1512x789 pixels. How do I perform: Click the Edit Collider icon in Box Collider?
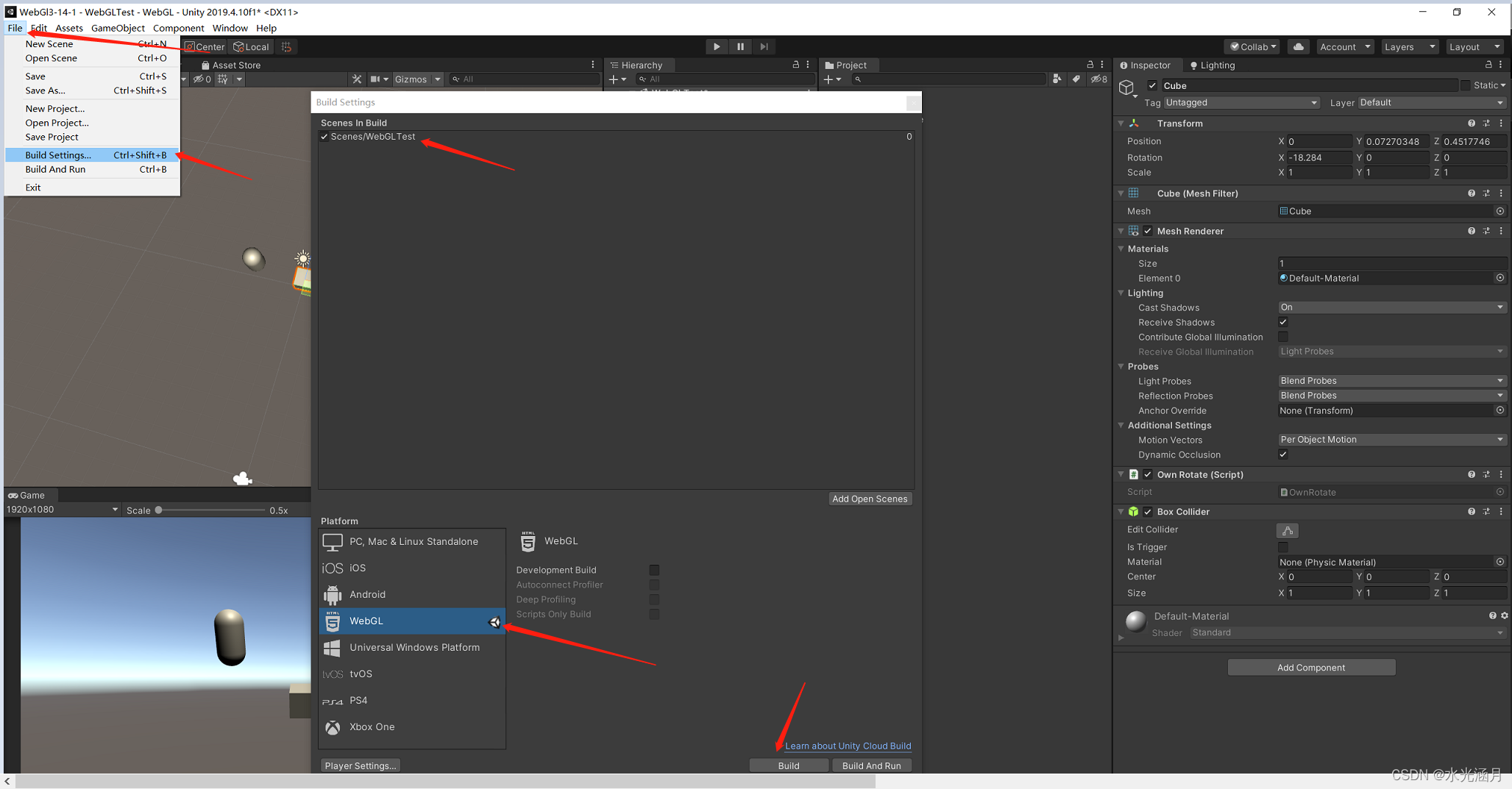pyautogui.click(x=1287, y=529)
